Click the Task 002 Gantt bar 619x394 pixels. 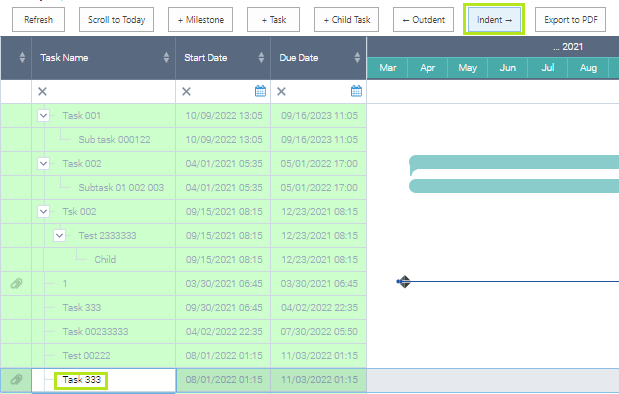pos(514,162)
